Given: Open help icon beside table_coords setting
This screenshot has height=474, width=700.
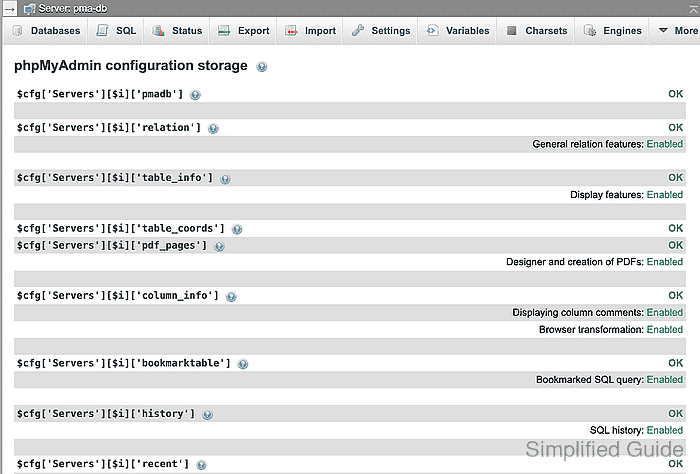Looking at the screenshot, I should [237, 229].
